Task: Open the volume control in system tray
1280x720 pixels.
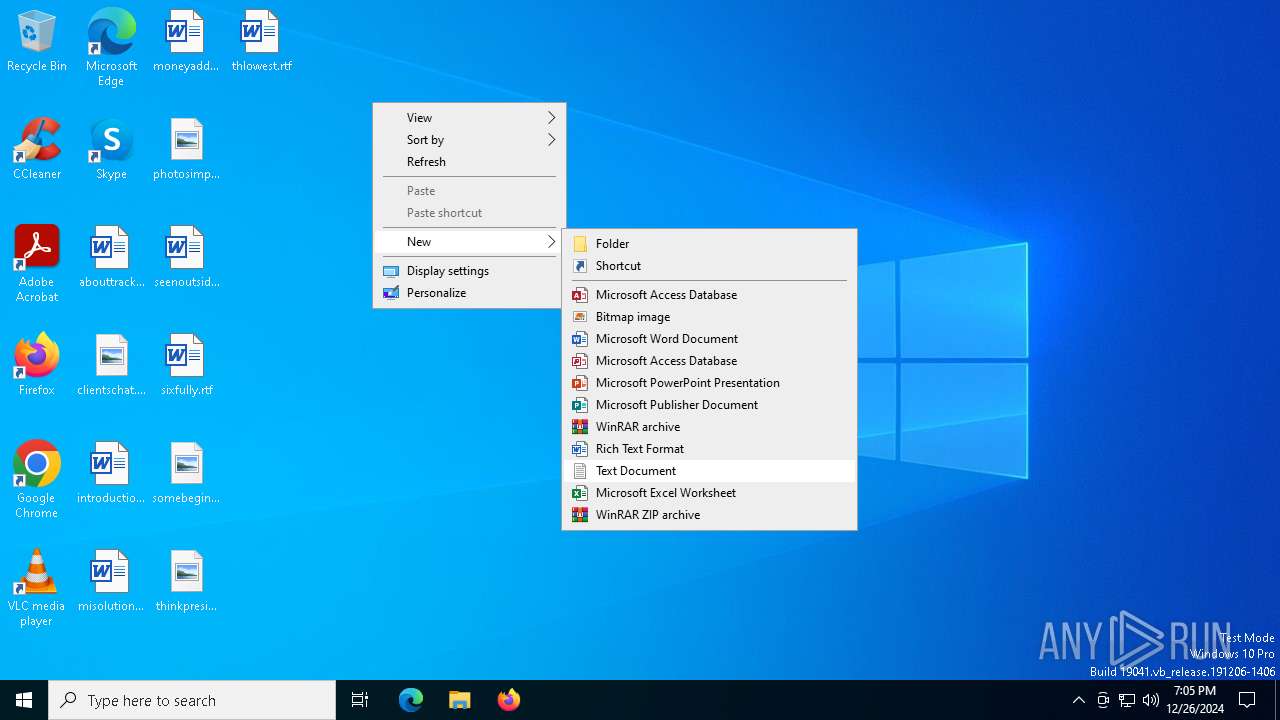Action: point(1151,700)
